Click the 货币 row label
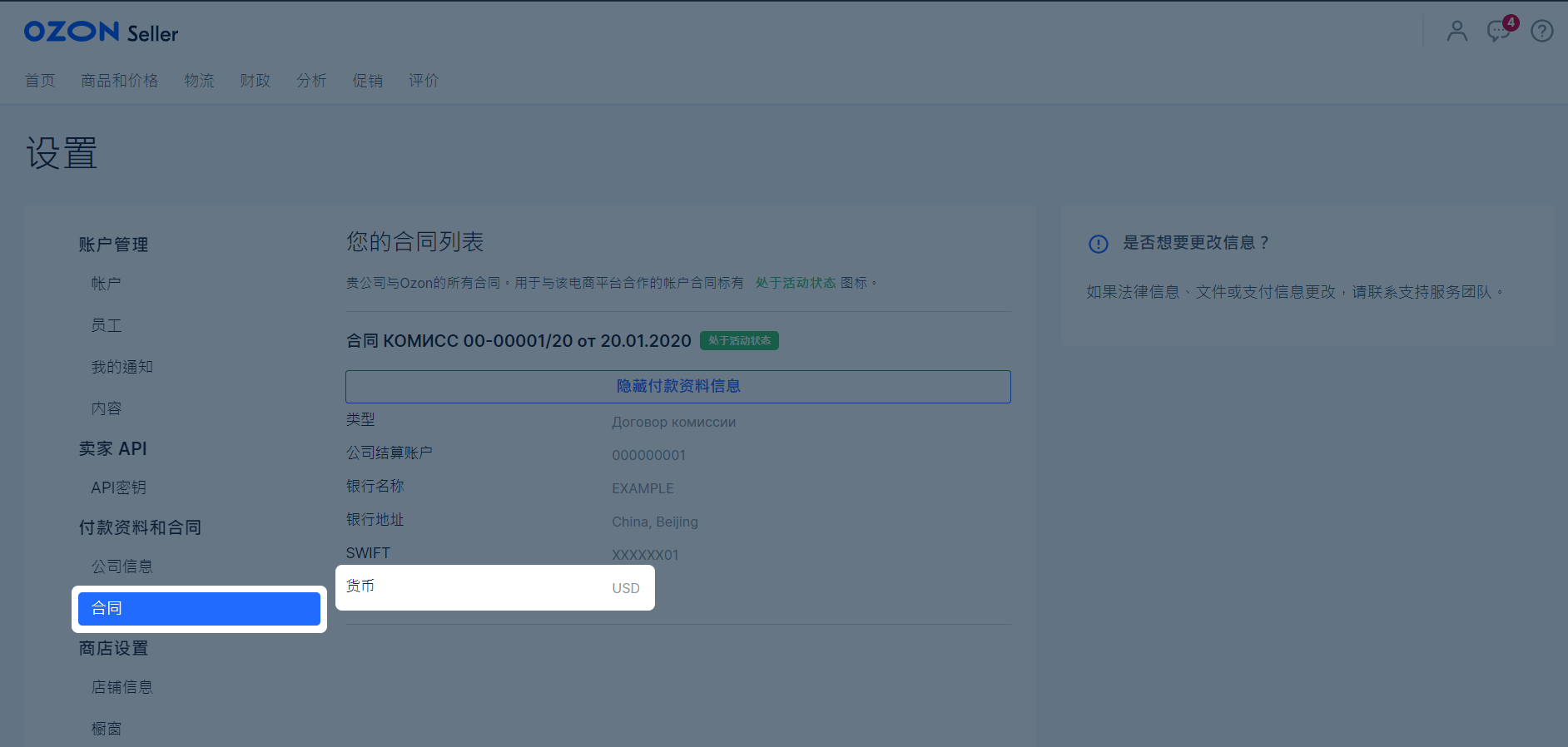 360,586
